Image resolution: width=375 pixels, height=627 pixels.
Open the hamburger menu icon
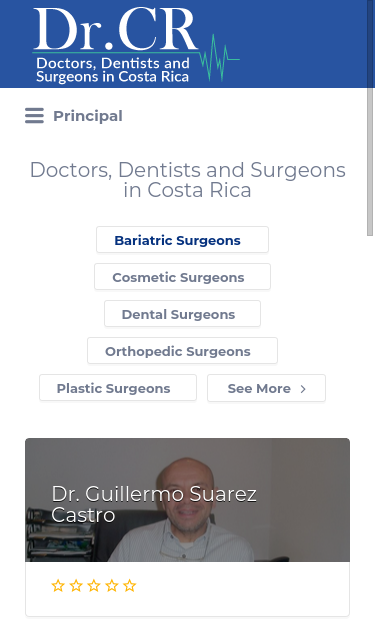tap(34, 116)
